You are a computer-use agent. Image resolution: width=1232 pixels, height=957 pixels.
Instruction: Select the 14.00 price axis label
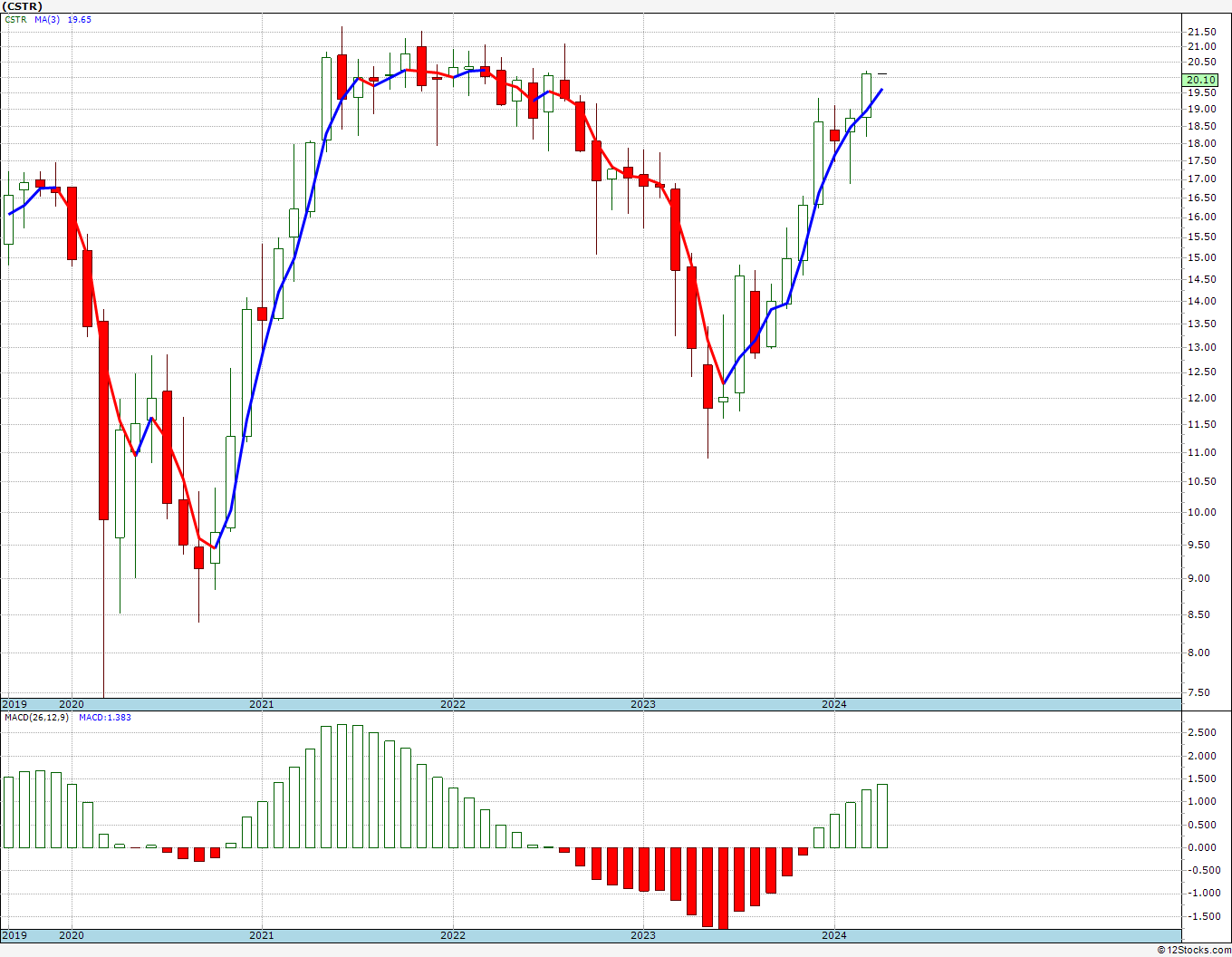coord(1201,301)
